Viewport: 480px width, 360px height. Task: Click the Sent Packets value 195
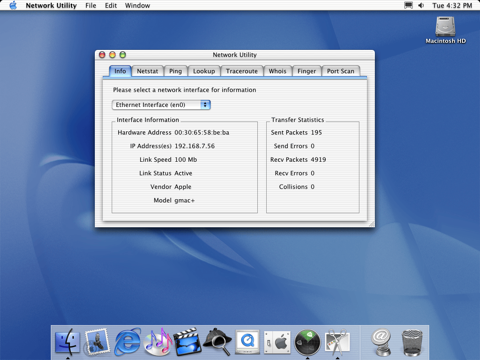(316, 132)
